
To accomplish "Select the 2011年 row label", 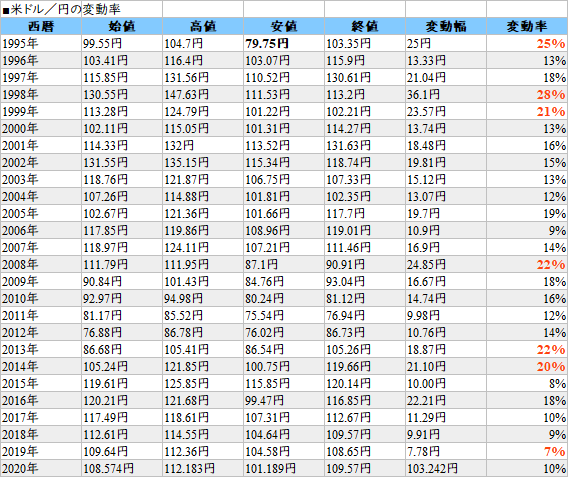I will coord(20,316).
